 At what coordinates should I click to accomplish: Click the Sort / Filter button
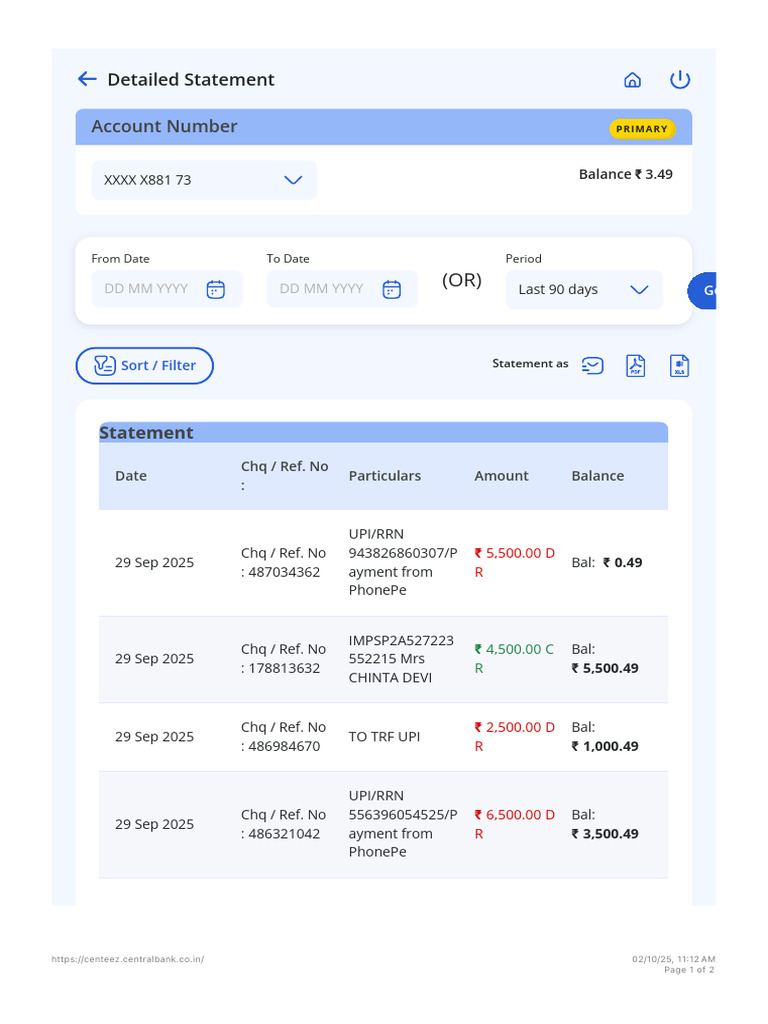coord(144,365)
